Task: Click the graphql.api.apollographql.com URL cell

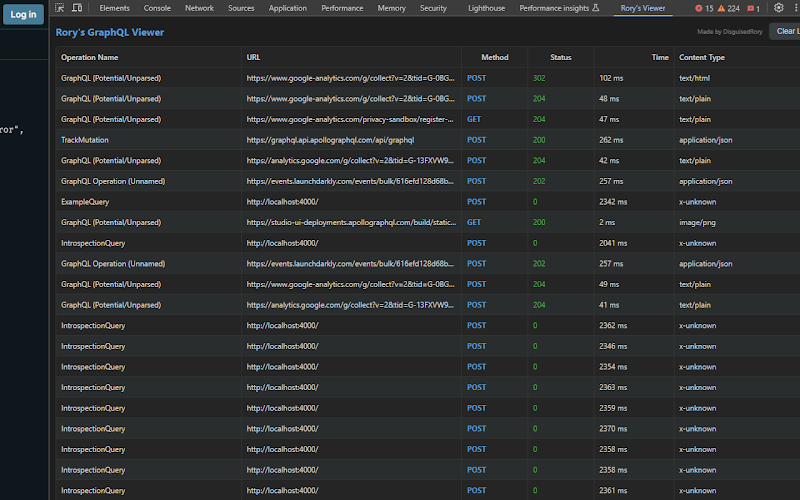Action: pyautogui.click(x=330, y=140)
